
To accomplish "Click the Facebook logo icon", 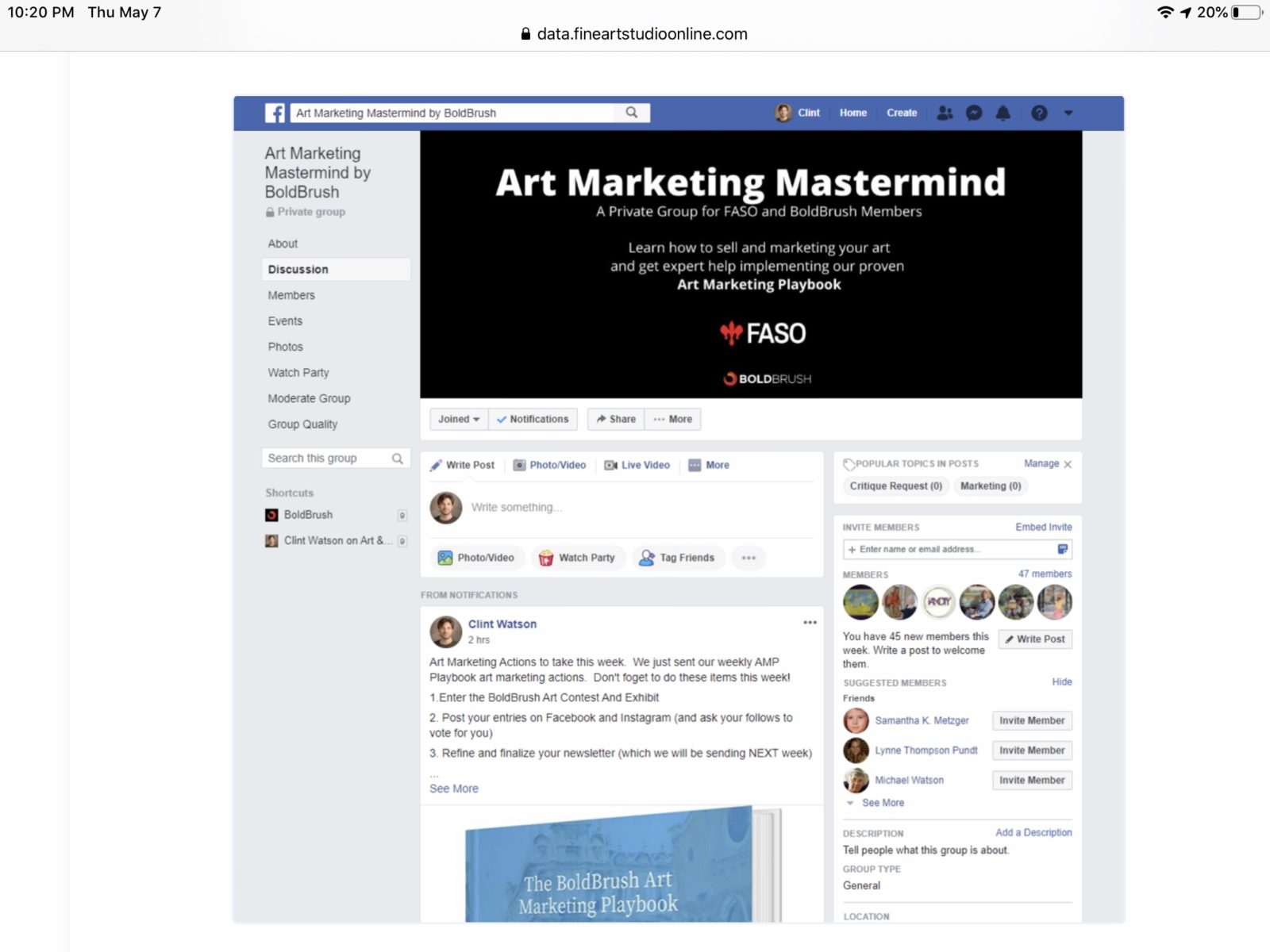I will coord(275,113).
